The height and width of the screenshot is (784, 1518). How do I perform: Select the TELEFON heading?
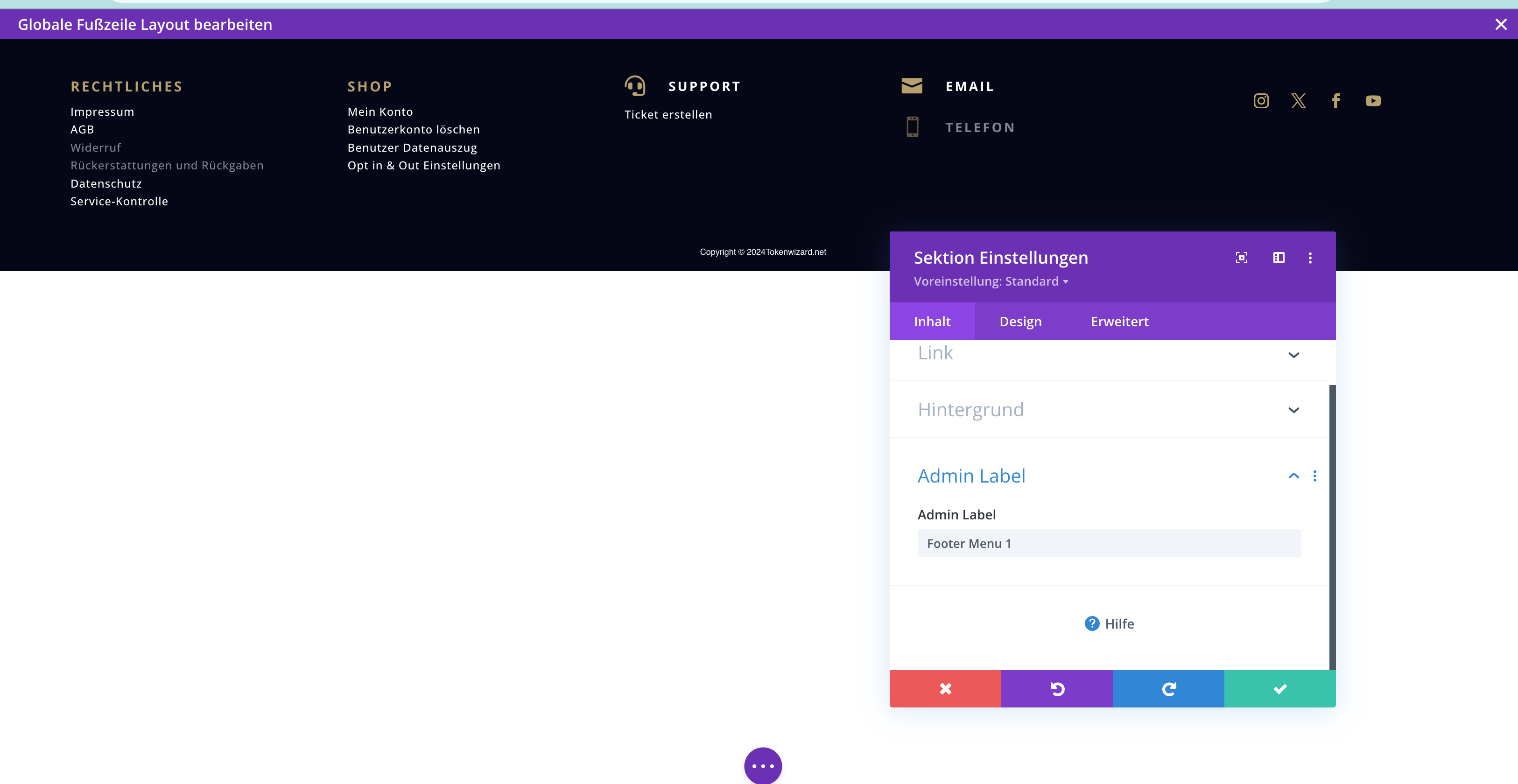(980, 127)
